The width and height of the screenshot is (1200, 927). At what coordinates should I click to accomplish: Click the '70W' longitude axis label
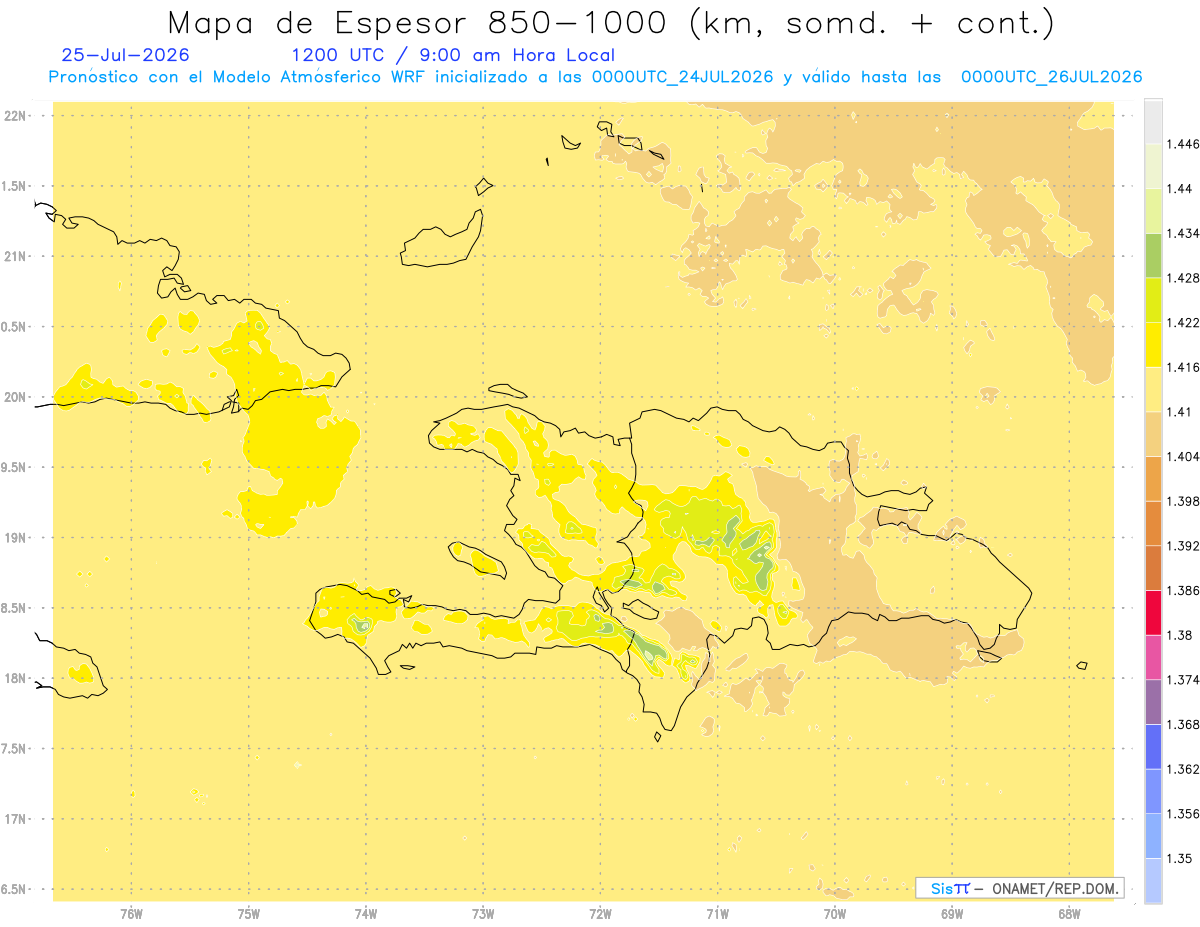coord(835,913)
